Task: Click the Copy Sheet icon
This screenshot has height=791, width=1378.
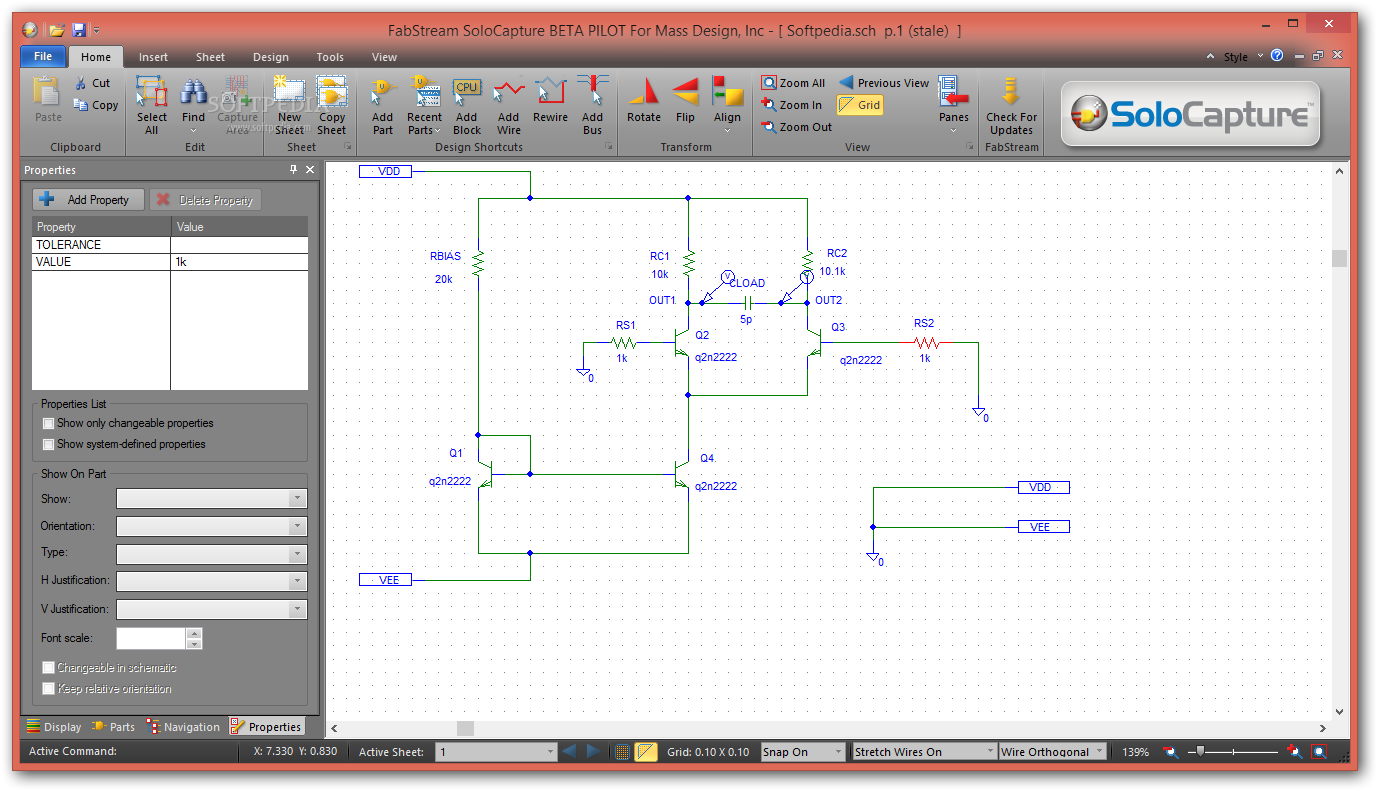Action: [x=332, y=92]
